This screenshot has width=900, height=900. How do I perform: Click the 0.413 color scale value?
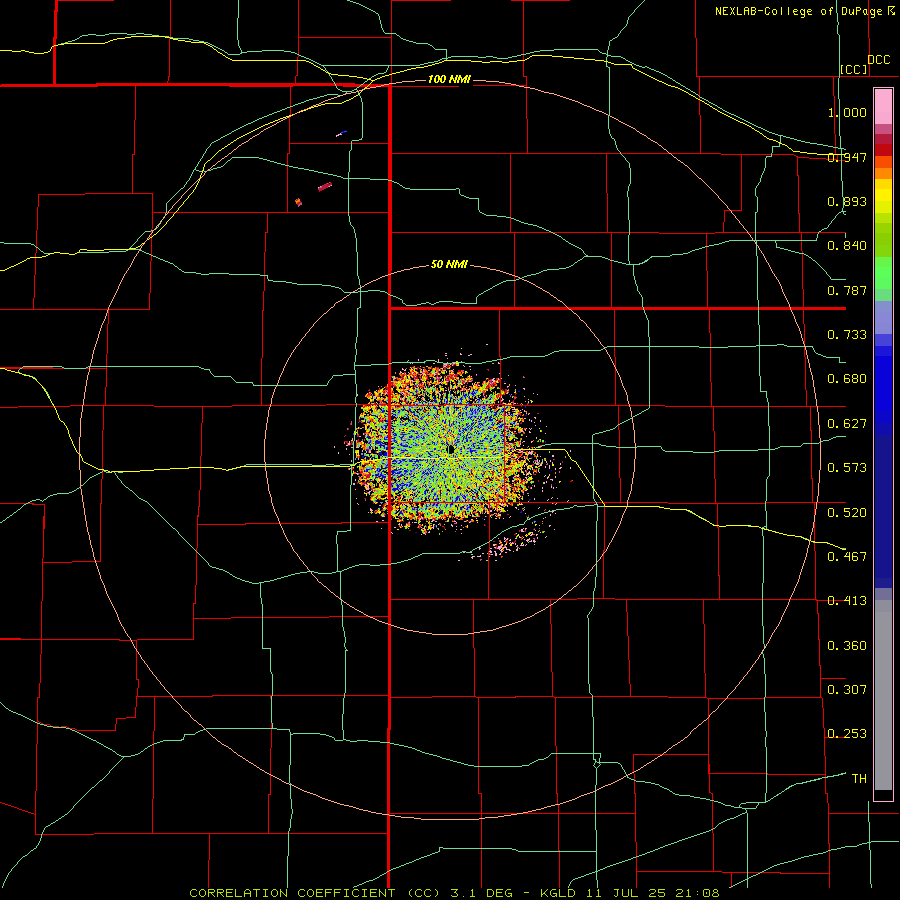pos(847,601)
